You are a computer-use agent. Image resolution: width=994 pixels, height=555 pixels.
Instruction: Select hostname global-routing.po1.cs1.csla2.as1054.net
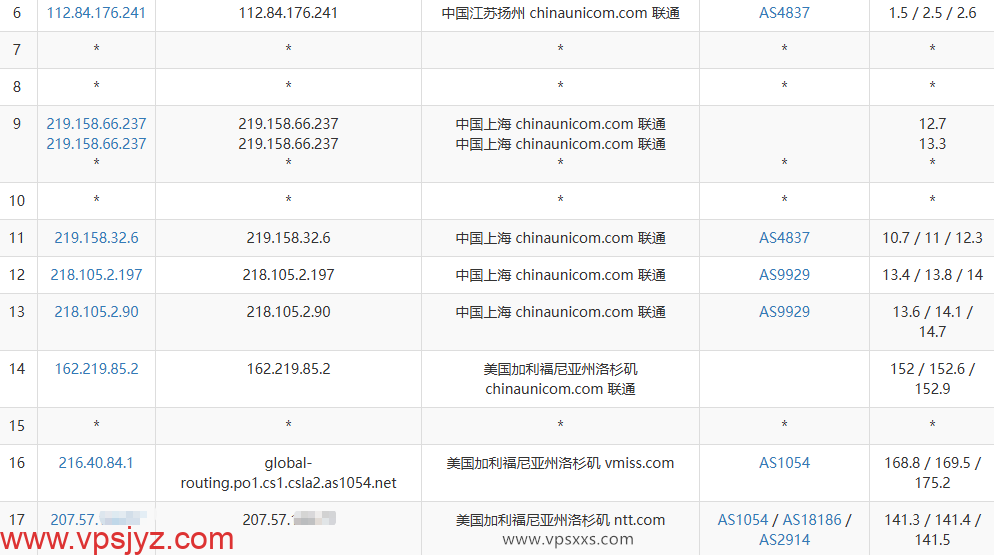coord(288,473)
